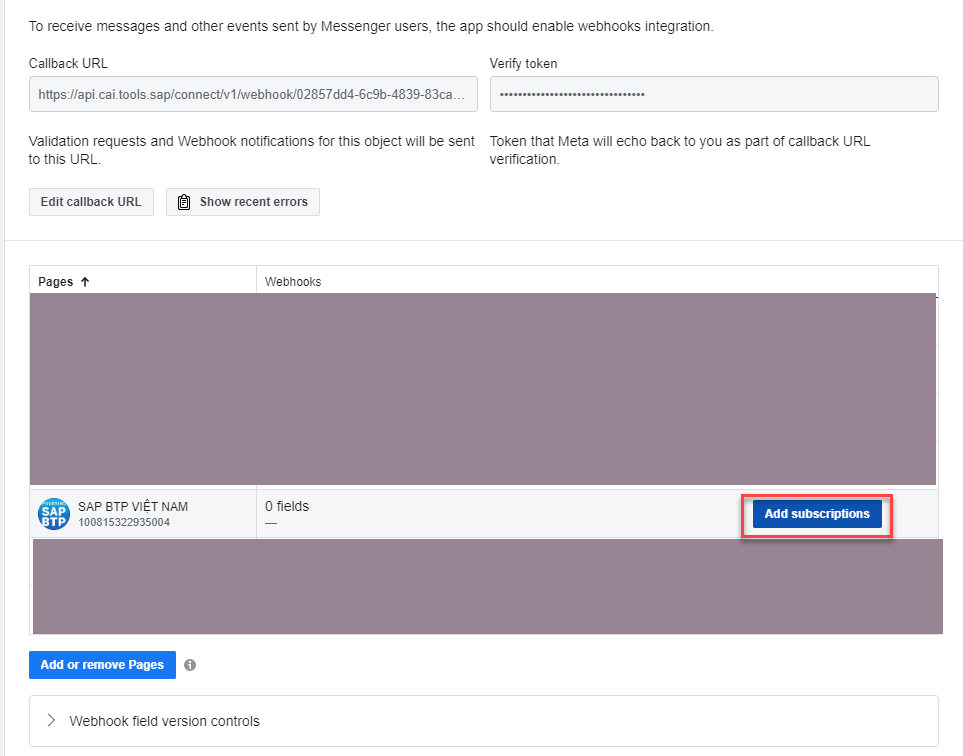963x756 pixels.
Task: Click the Verify token label
Action: (523, 64)
